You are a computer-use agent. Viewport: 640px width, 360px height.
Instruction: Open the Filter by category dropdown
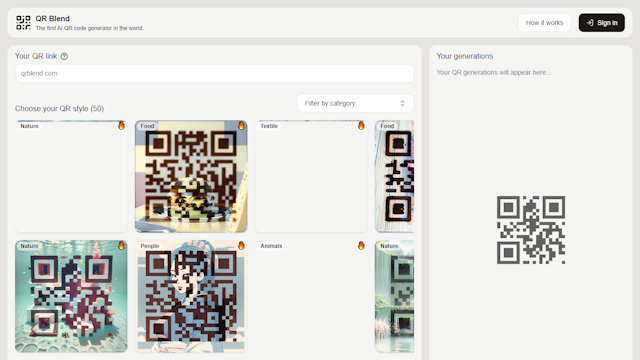[355, 103]
